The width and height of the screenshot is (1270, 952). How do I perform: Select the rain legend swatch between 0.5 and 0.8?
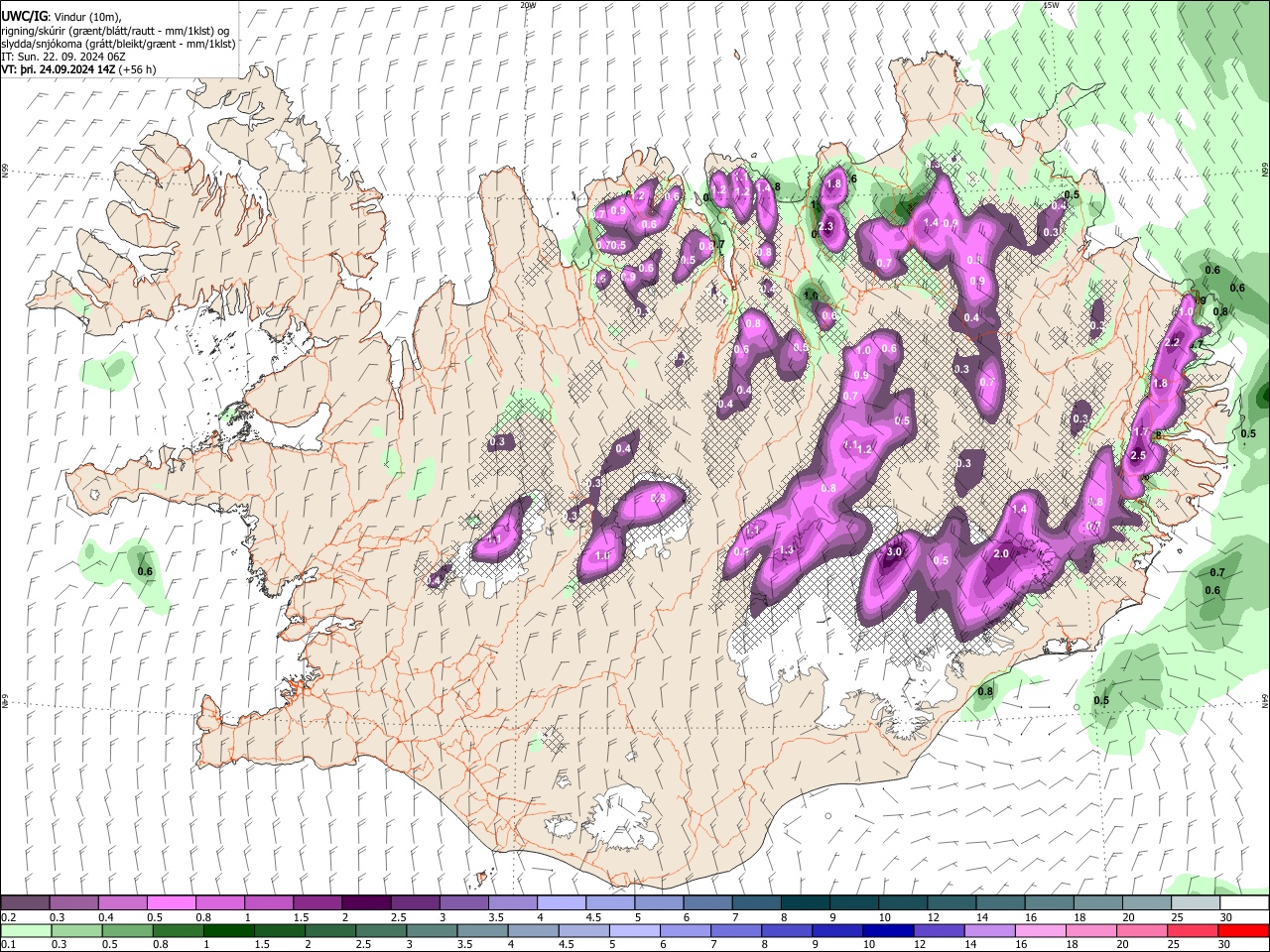click(x=128, y=930)
